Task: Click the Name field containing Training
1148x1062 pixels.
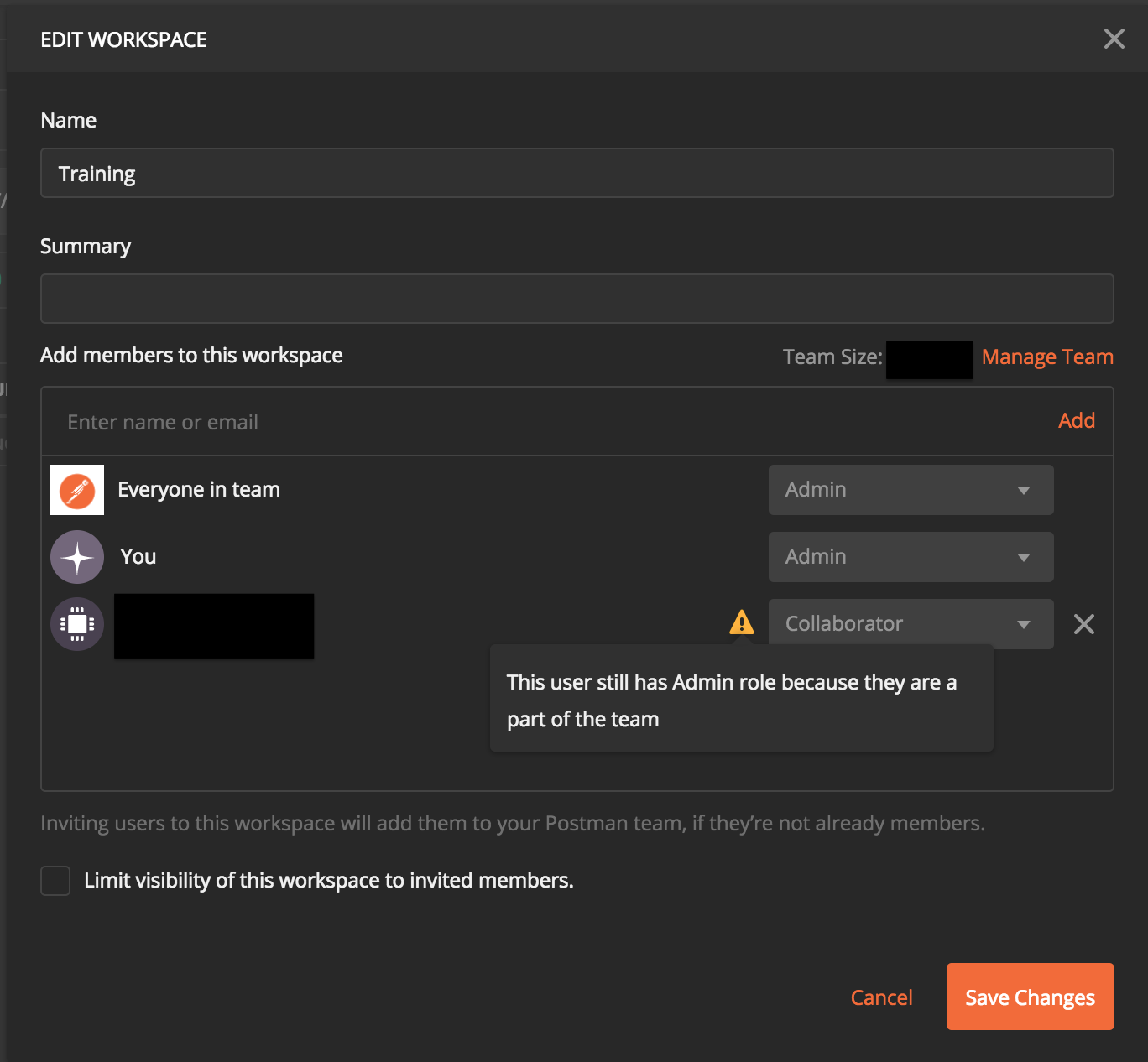Action: 577,173
